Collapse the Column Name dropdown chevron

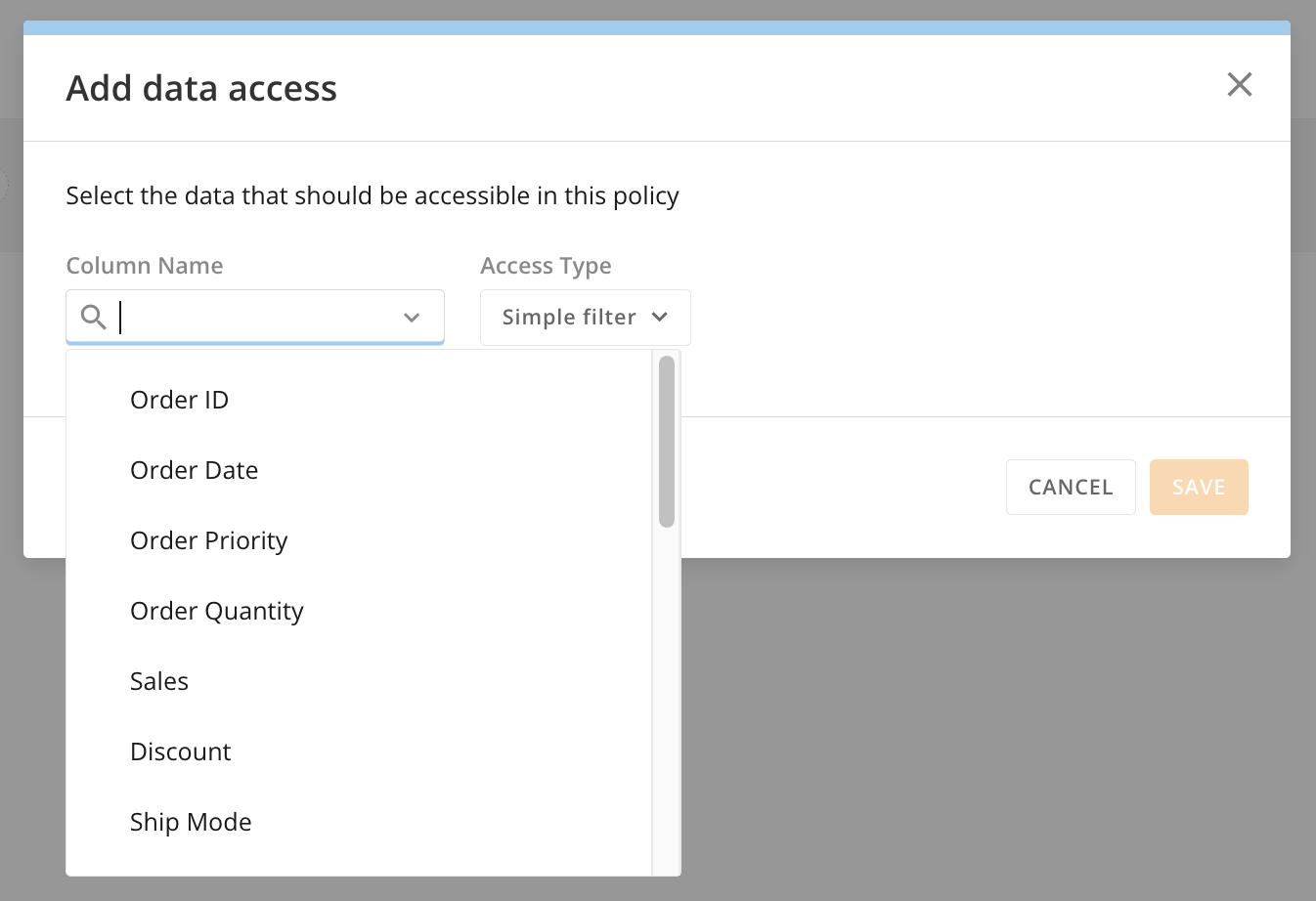click(x=412, y=318)
